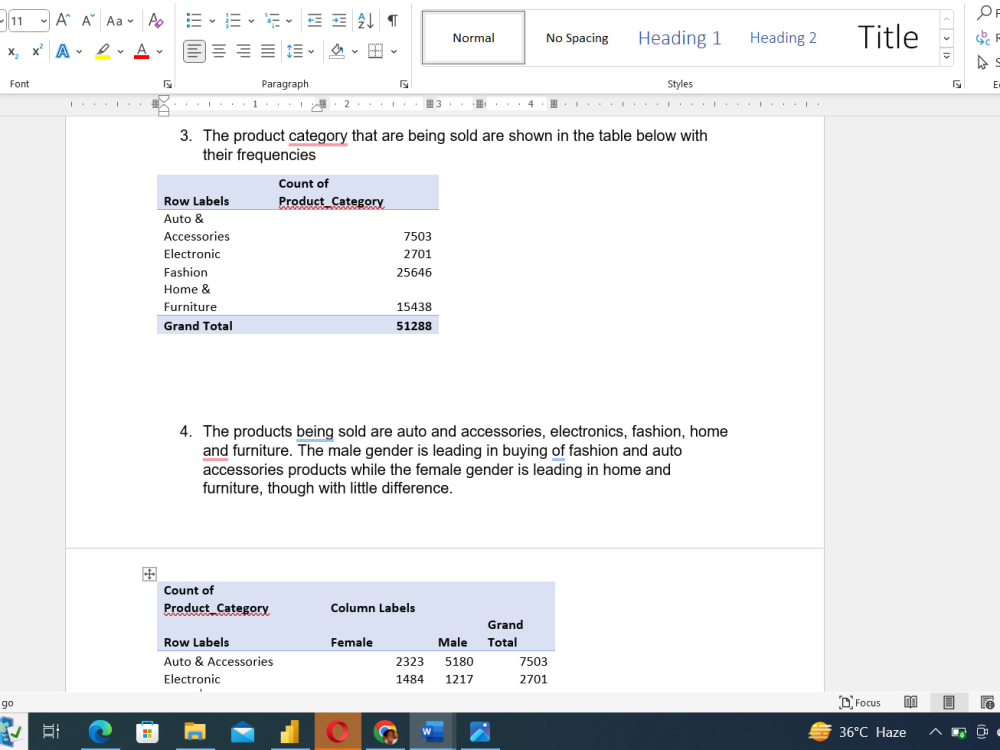This screenshot has width=1000, height=750.
Task: Increase font size with Grow Font
Action: [62, 20]
